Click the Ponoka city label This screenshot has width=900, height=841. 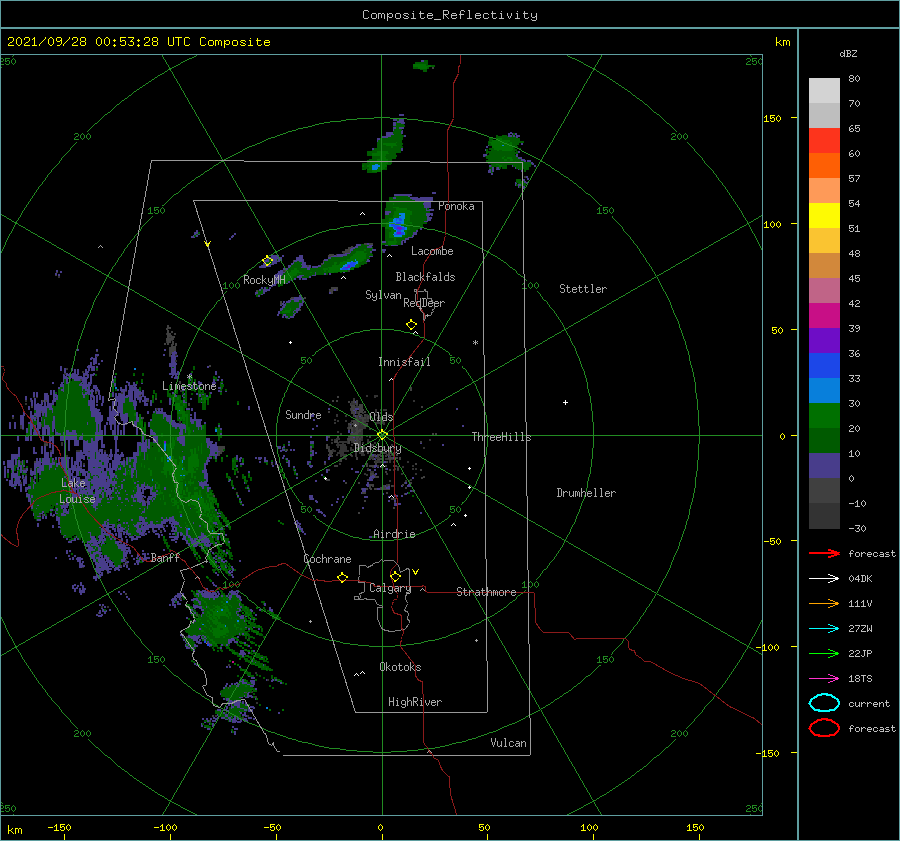[x=456, y=206]
